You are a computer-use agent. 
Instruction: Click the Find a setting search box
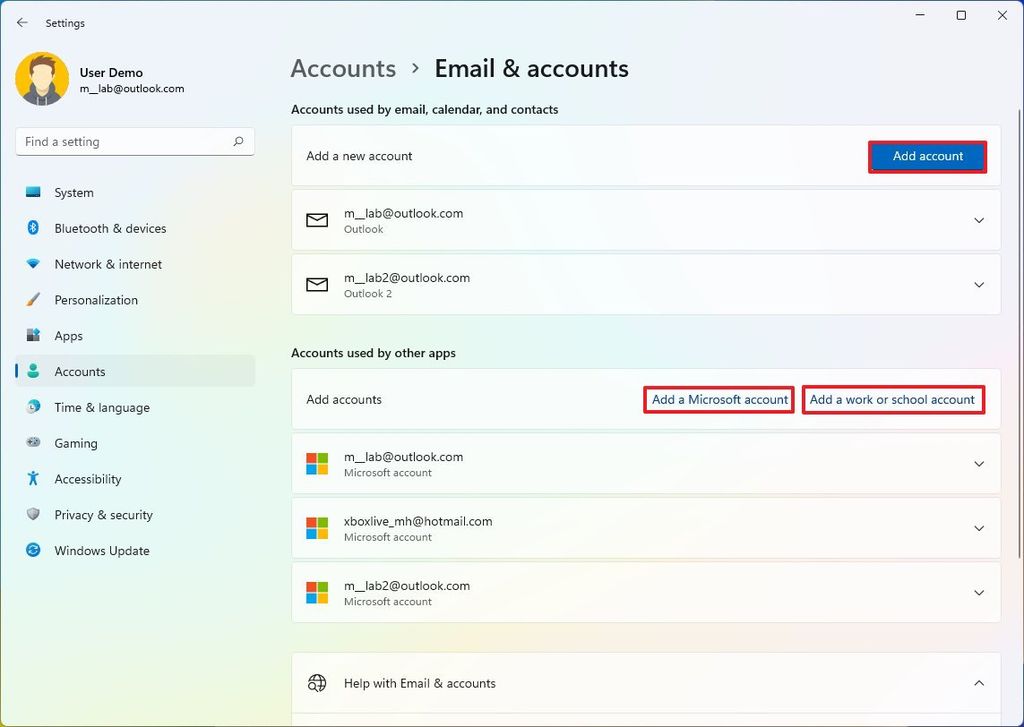point(135,142)
